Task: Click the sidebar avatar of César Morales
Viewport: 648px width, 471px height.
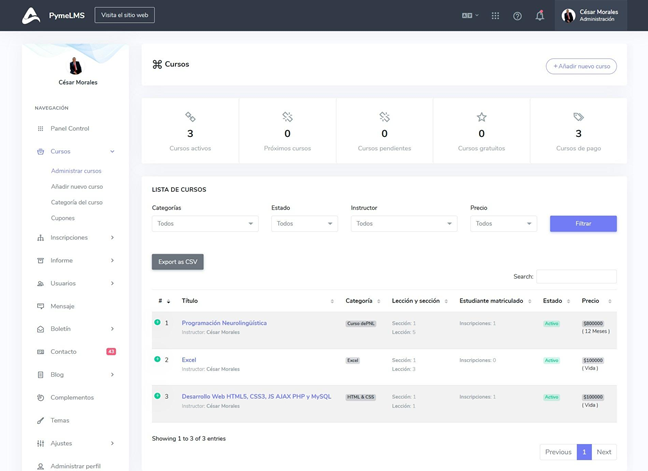Action: pyautogui.click(x=75, y=66)
